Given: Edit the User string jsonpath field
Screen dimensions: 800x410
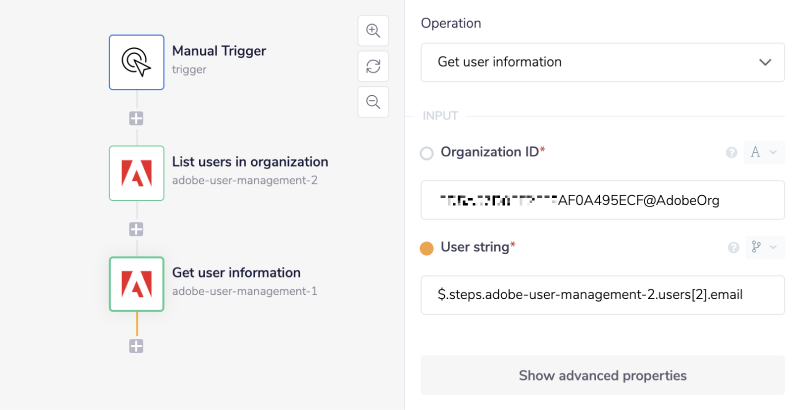Looking at the screenshot, I should click(603, 295).
